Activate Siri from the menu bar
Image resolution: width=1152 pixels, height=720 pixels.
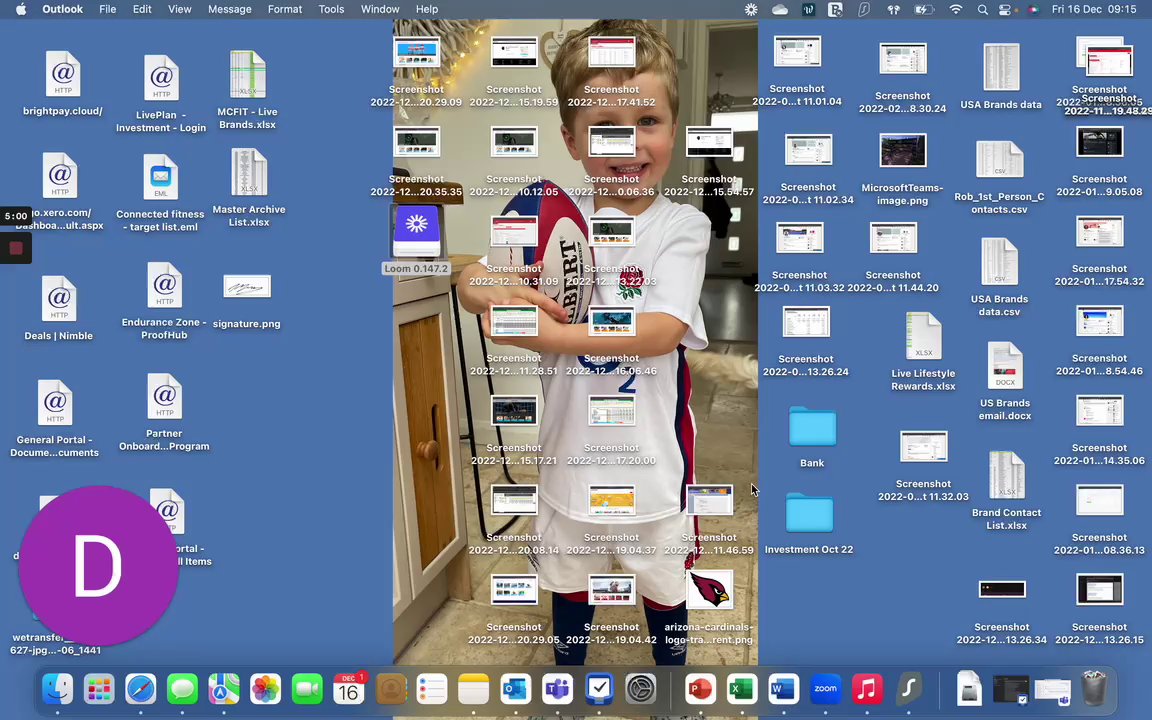pos(1032,10)
